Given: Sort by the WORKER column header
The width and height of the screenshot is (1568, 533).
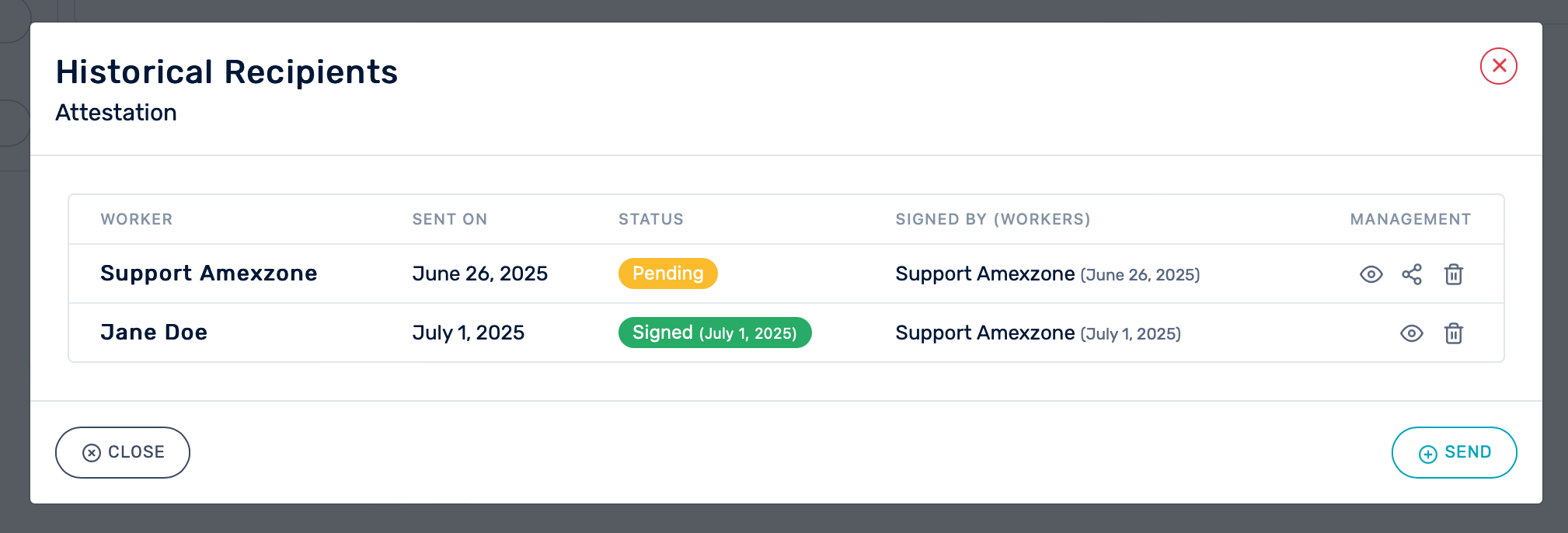Looking at the screenshot, I should pyautogui.click(x=137, y=219).
